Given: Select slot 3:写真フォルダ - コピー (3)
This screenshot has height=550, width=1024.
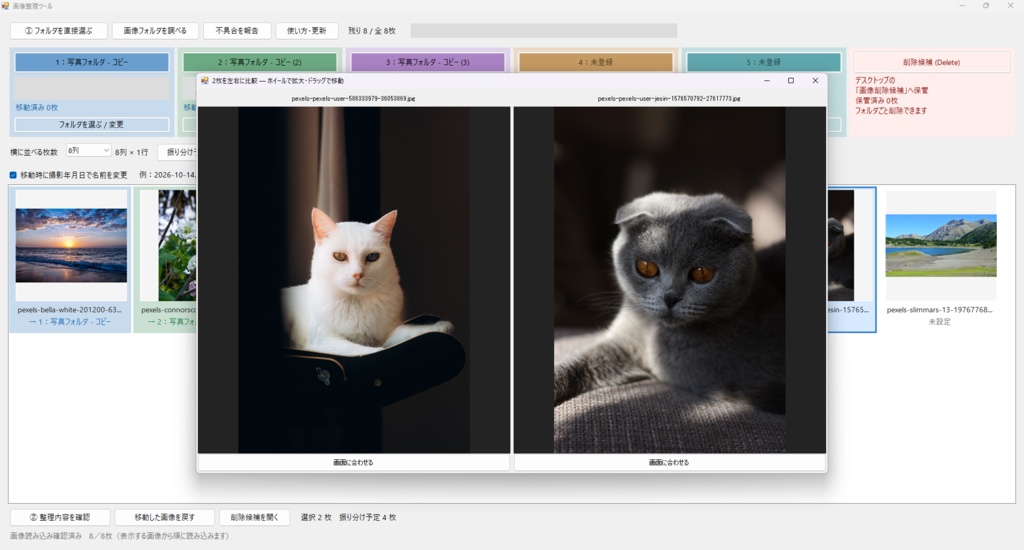Looking at the screenshot, I should tap(428, 62).
